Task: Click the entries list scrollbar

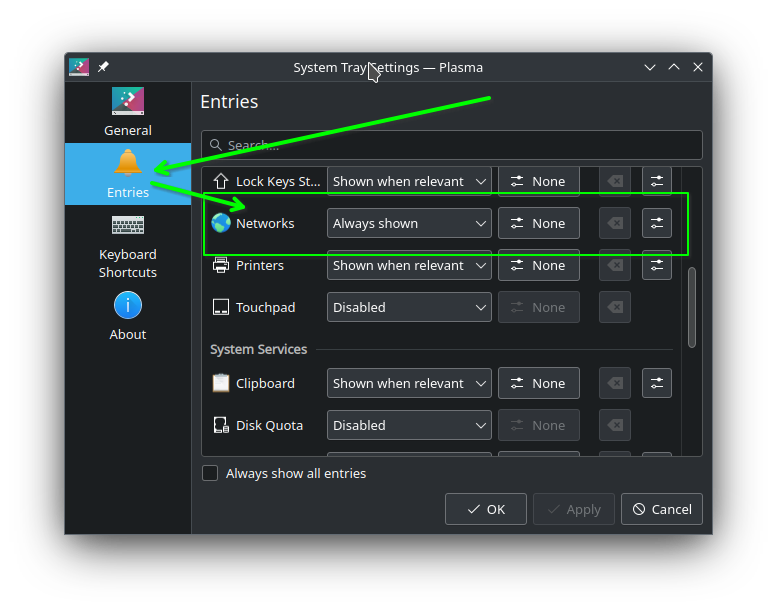Action: click(x=692, y=307)
